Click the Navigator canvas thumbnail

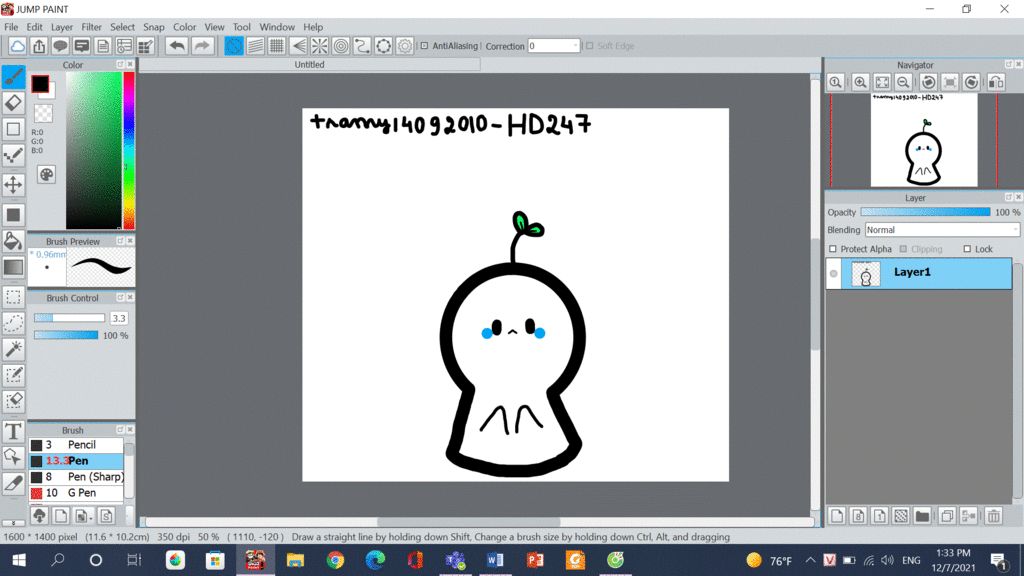point(923,140)
